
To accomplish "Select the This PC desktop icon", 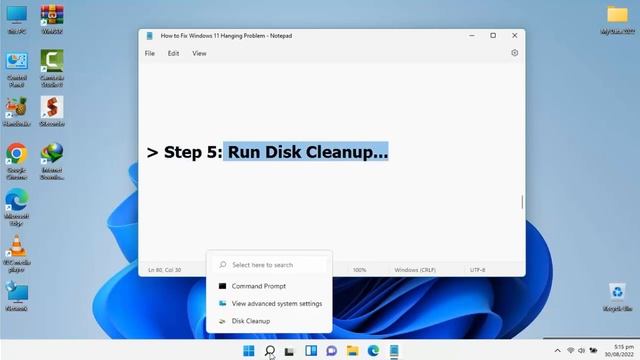I will [x=17, y=20].
